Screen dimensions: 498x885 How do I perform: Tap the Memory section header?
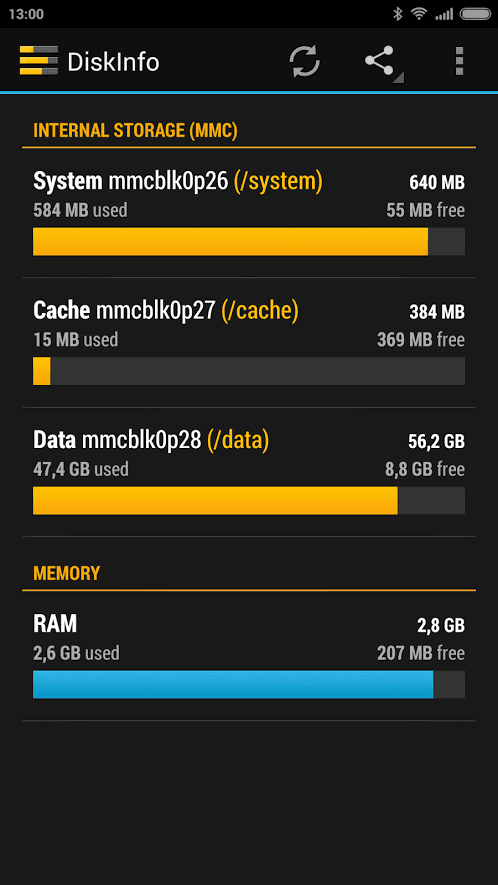tap(67, 573)
